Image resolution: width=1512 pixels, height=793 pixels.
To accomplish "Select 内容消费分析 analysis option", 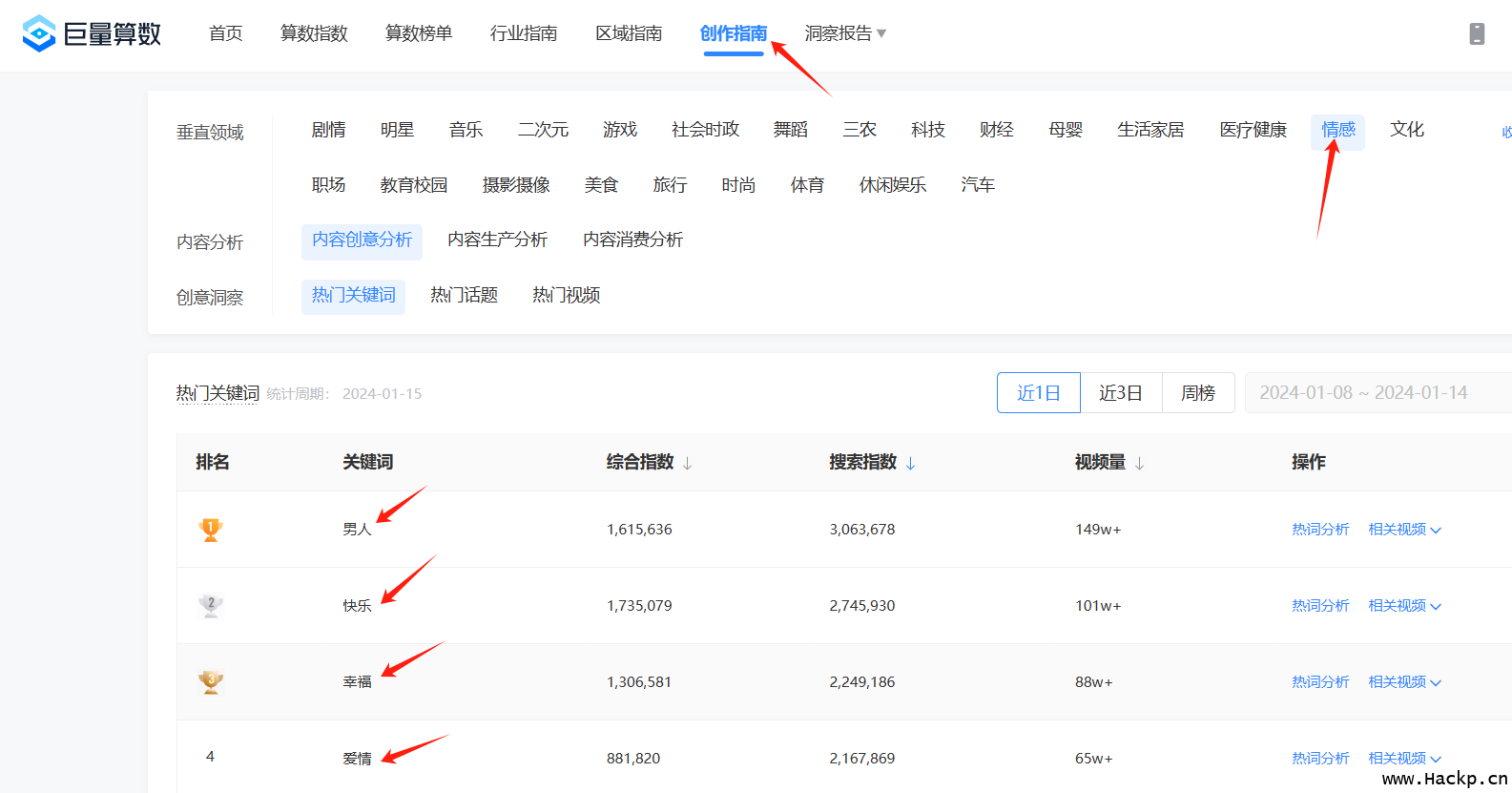I will coord(632,240).
